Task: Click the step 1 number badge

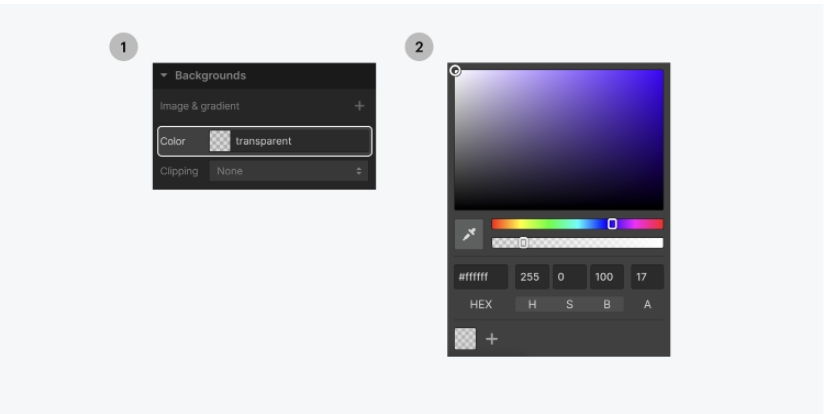Action: (x=123, y=47)
